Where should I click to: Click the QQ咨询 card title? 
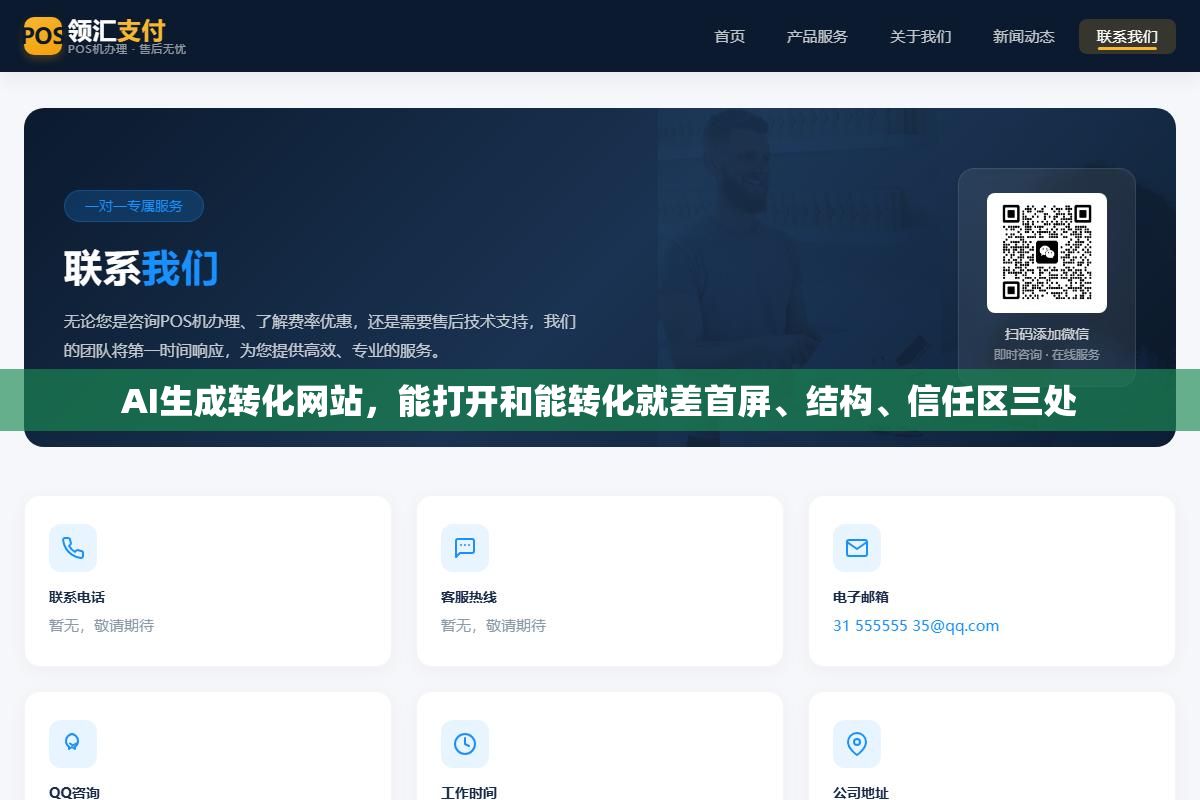(75, 792)
